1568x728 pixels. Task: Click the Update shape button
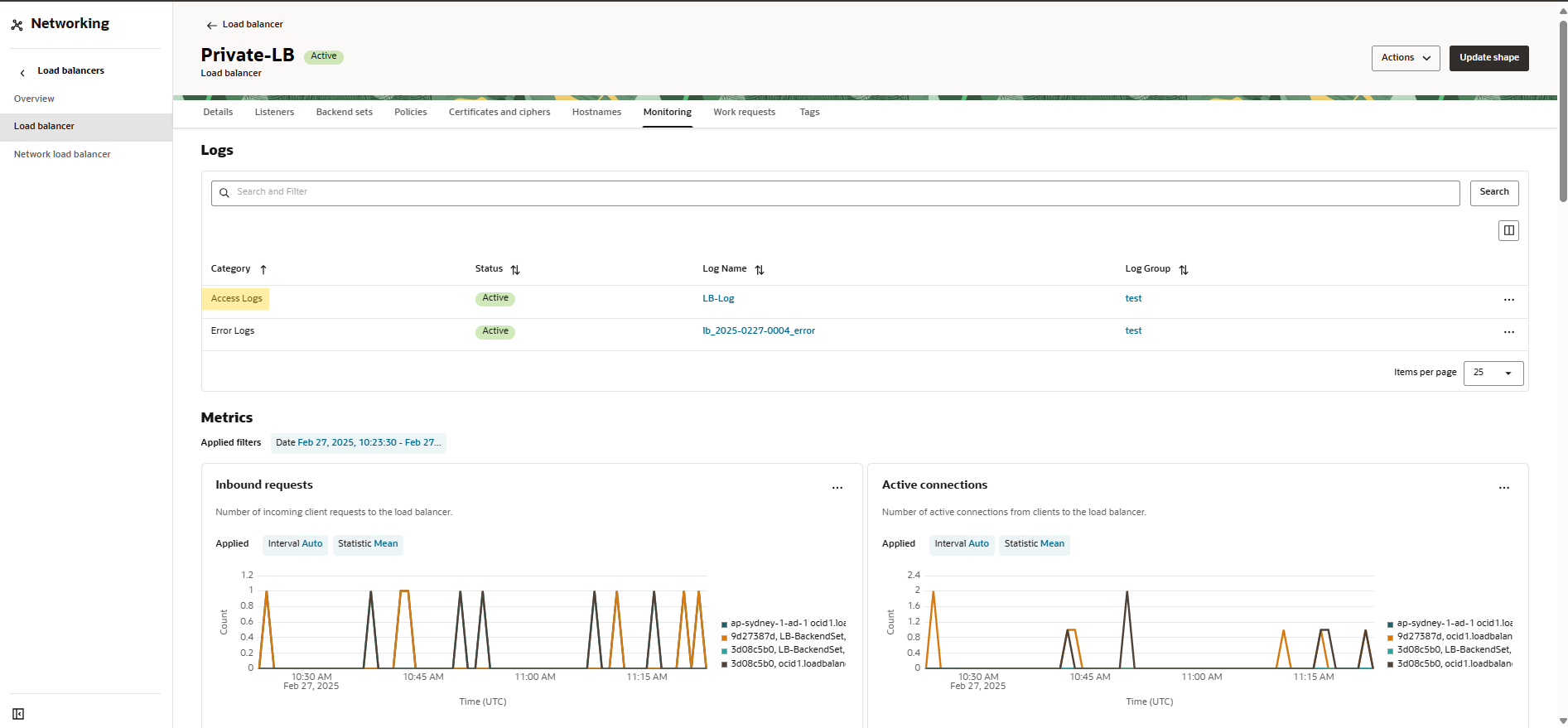(1488, 58)
